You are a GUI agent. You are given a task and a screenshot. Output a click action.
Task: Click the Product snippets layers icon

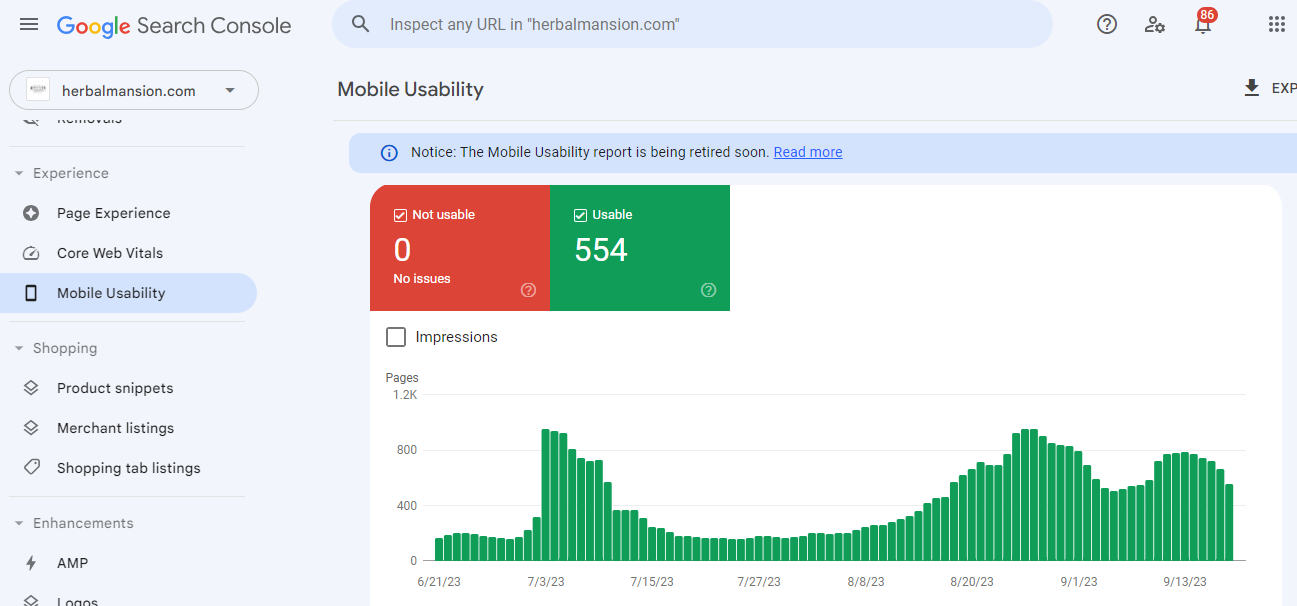point(31,388)
